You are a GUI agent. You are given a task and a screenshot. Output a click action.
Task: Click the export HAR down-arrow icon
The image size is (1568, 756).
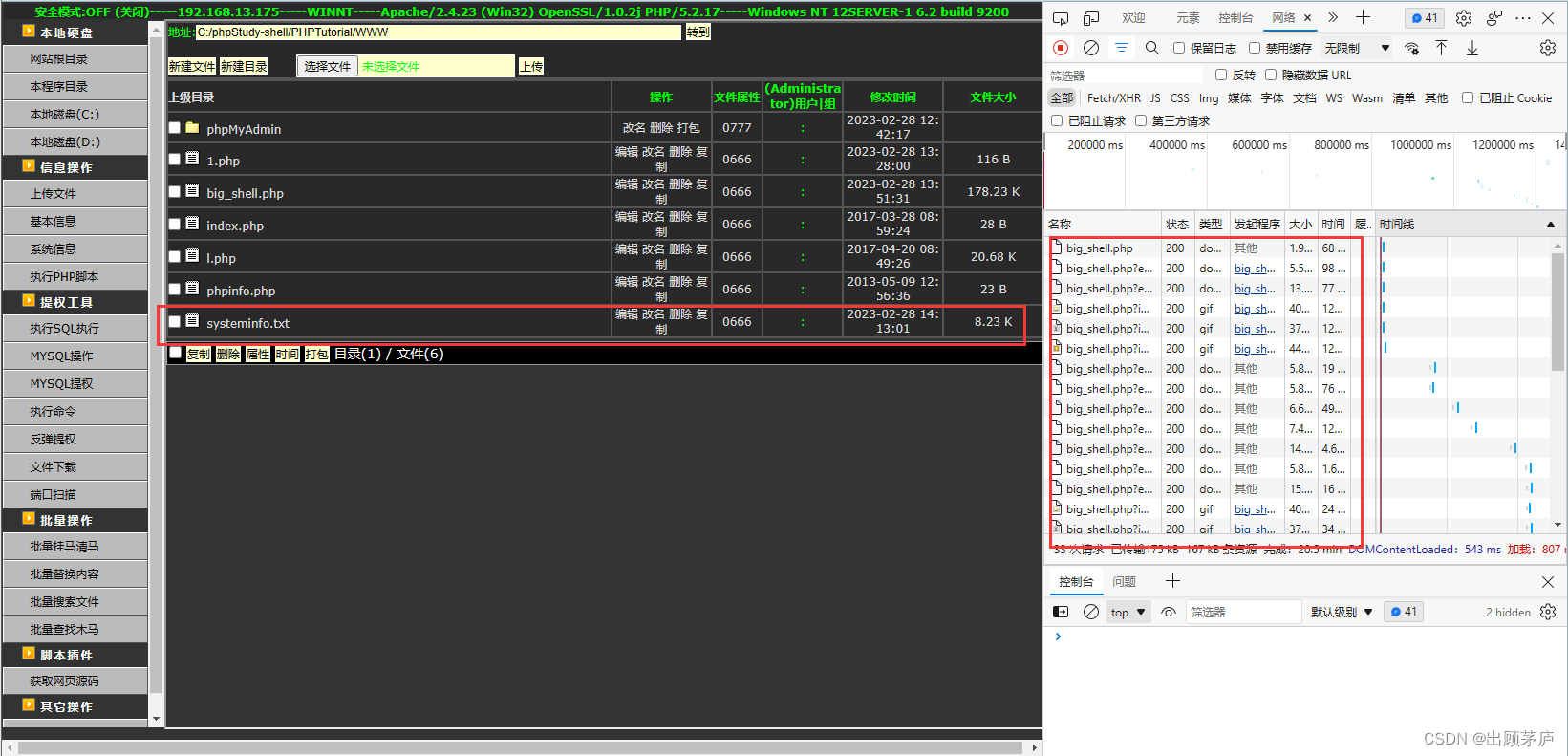click(x=1472, y=48)
